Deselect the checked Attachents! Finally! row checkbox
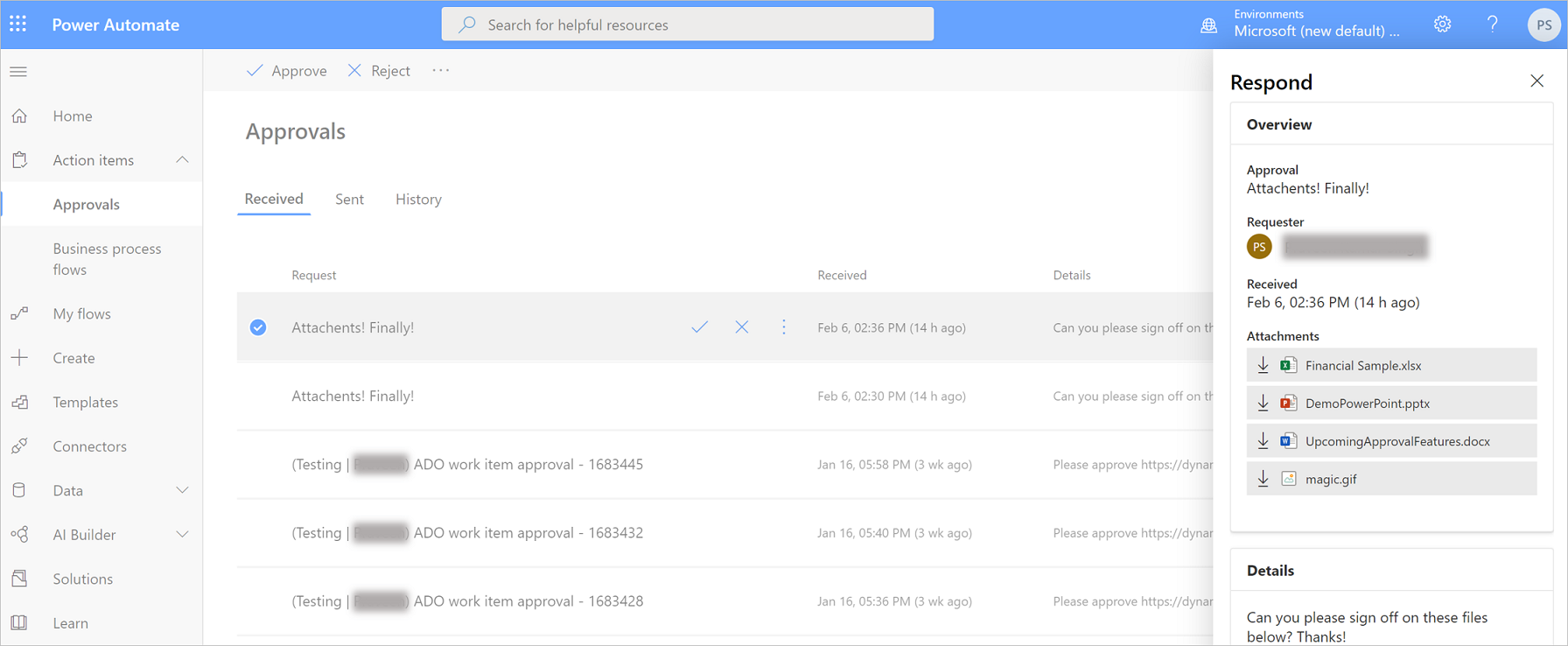This screenshot has width=1568, height=646. 258,327
